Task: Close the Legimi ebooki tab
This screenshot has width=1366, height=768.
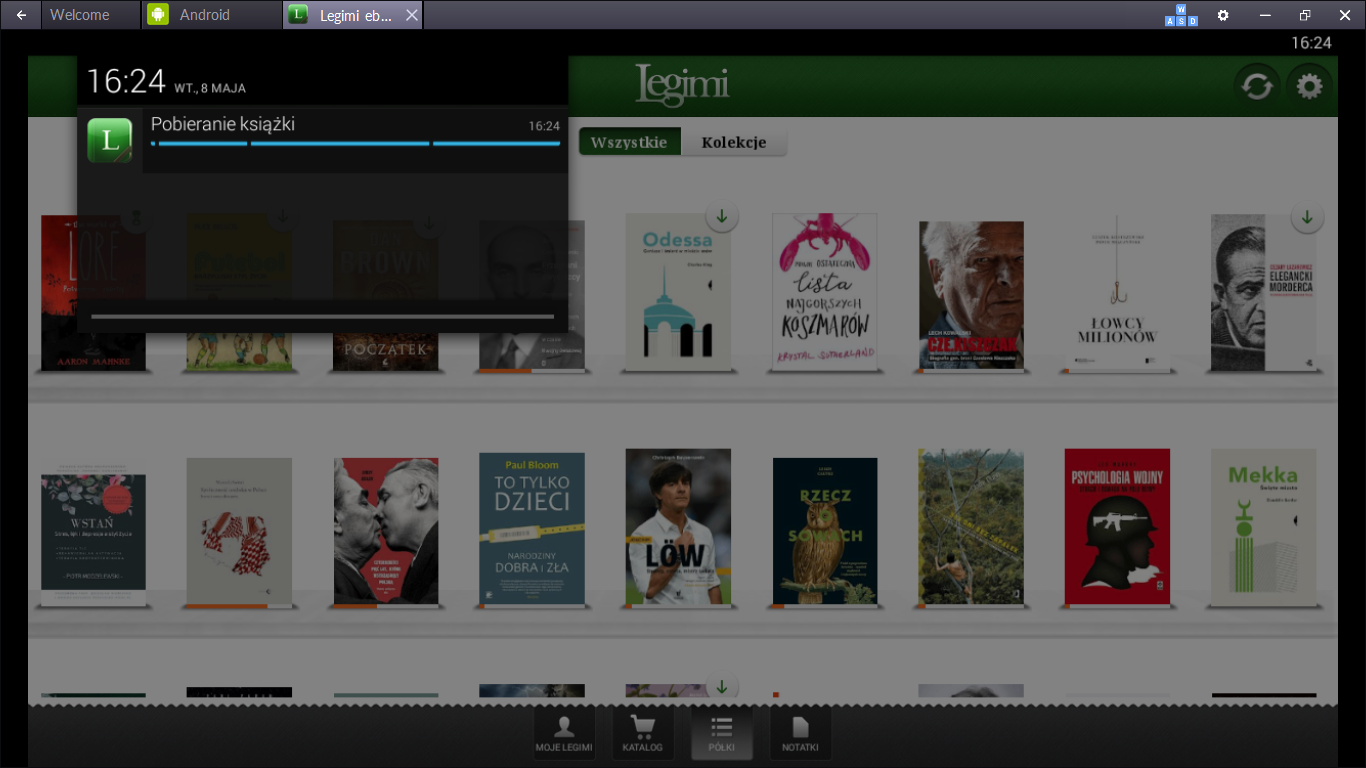Action: click(411, 15)
